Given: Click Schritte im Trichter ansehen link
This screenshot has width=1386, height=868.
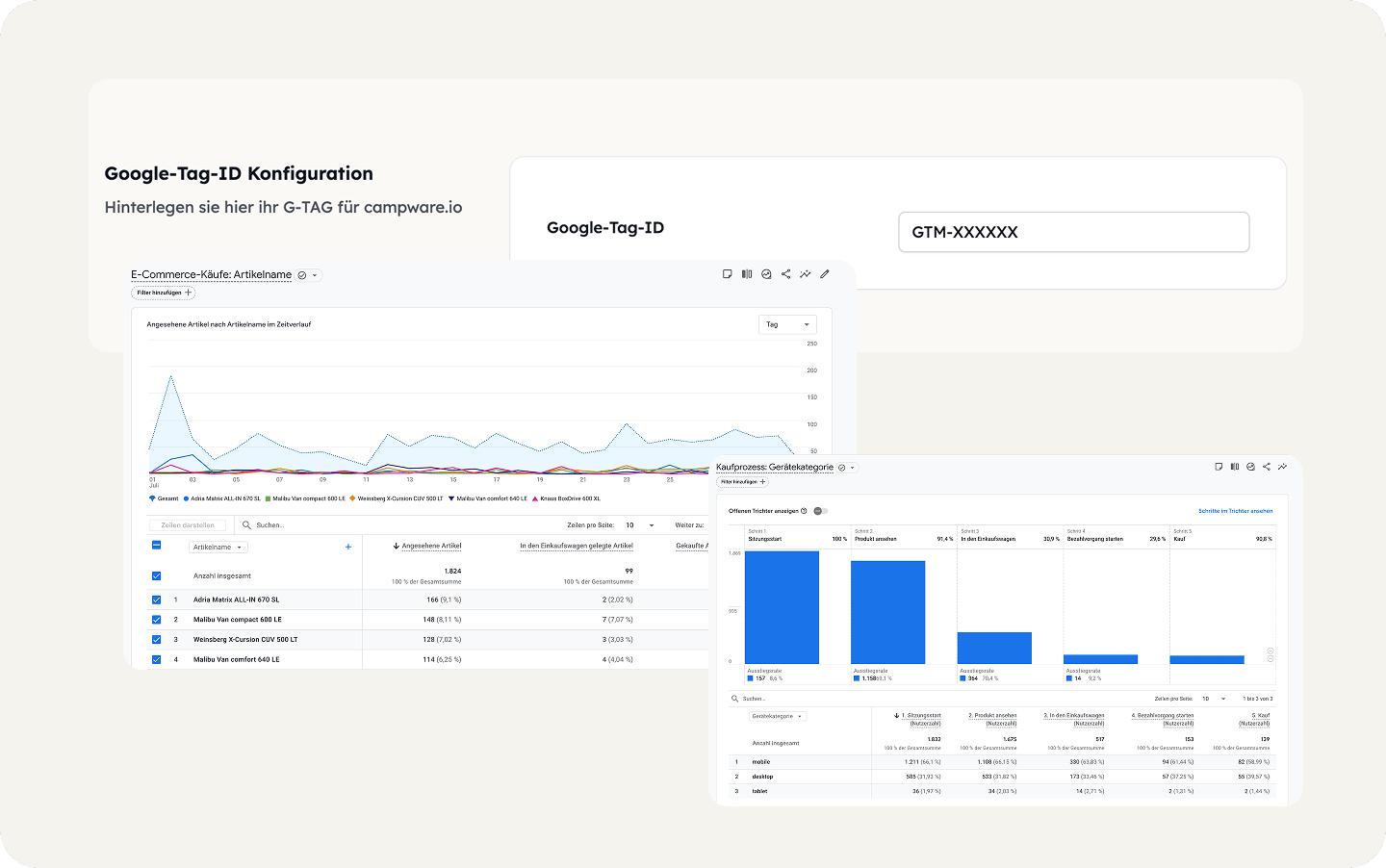Looking at the screenshot, I should pos(1235,511).
